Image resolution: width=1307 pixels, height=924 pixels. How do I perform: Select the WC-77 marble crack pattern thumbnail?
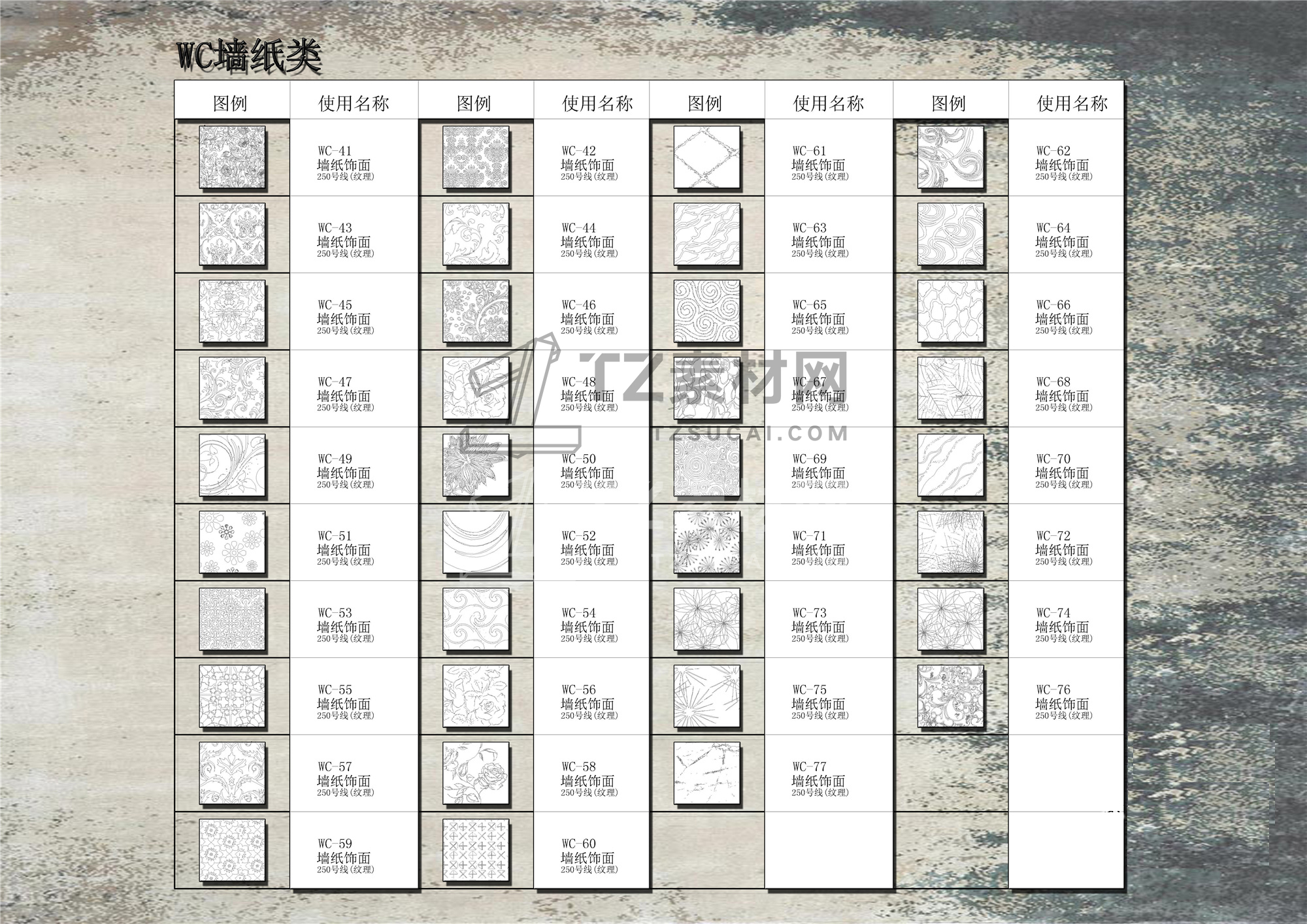click(x=706, y=773)
